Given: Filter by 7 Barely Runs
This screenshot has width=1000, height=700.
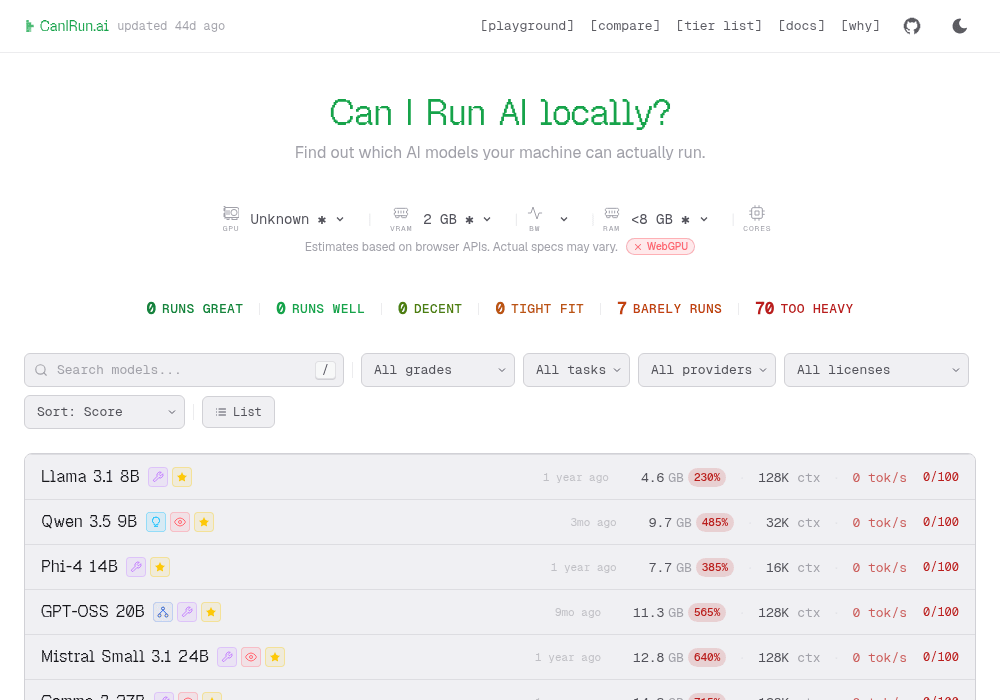Looking at the screenshot, I should point(669,309).
